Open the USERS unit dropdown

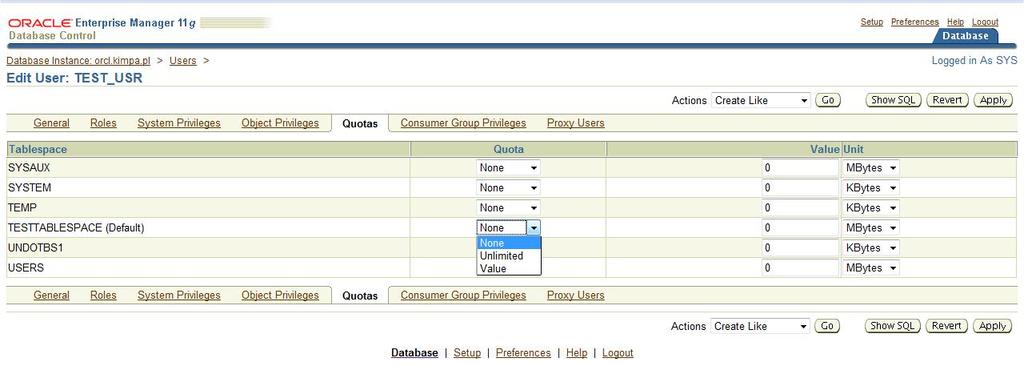coord(871,268)
